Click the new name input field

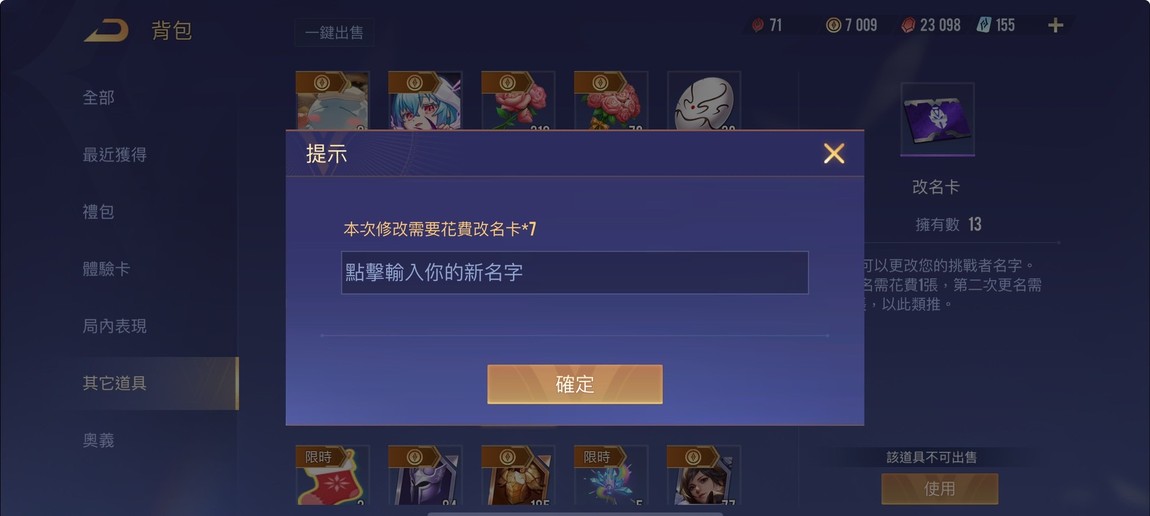(575, 273)
